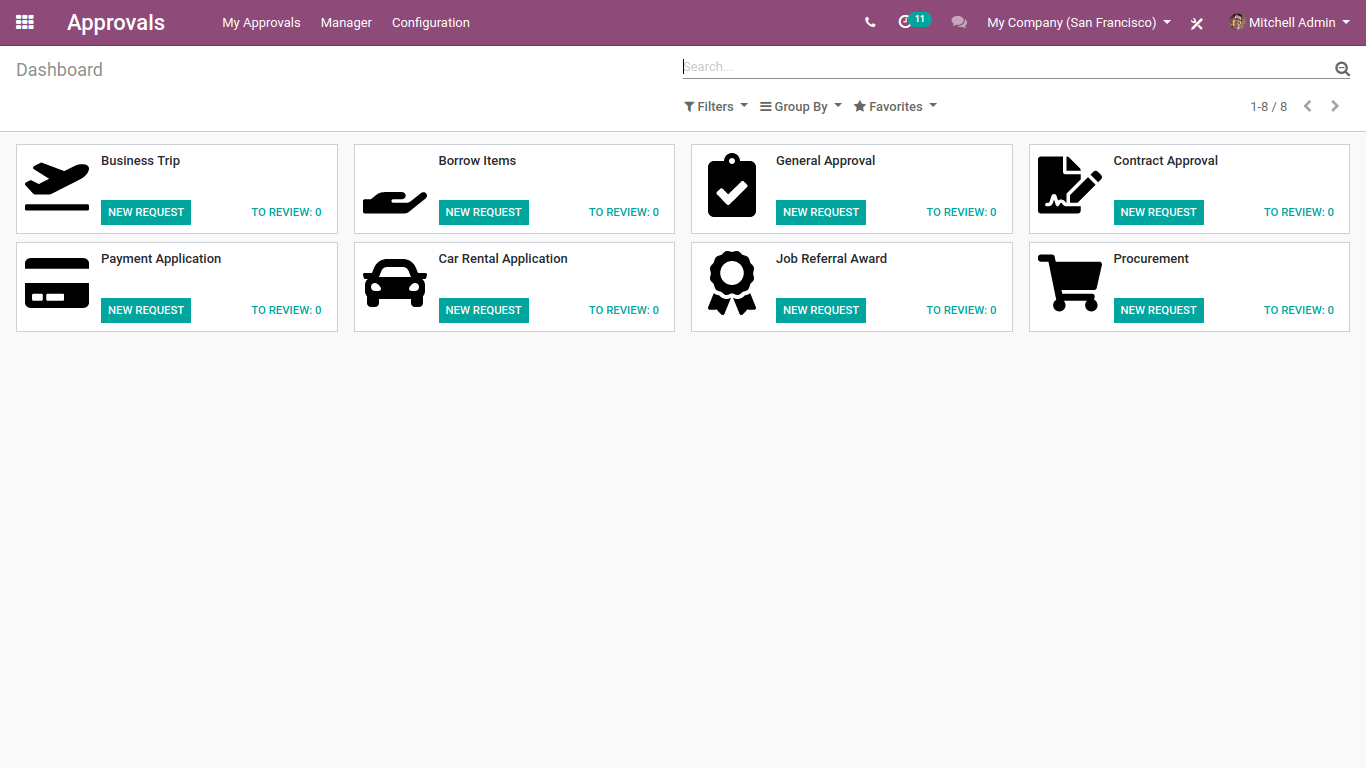This screenshot has width=1366, height=768.
Task: Click the Procurement card title
Action: click(1151, 259)
